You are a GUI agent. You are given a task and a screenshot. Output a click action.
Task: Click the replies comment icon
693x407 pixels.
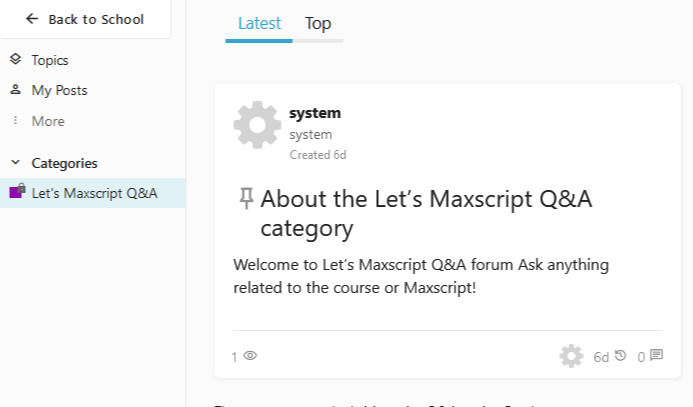point(657,355)
